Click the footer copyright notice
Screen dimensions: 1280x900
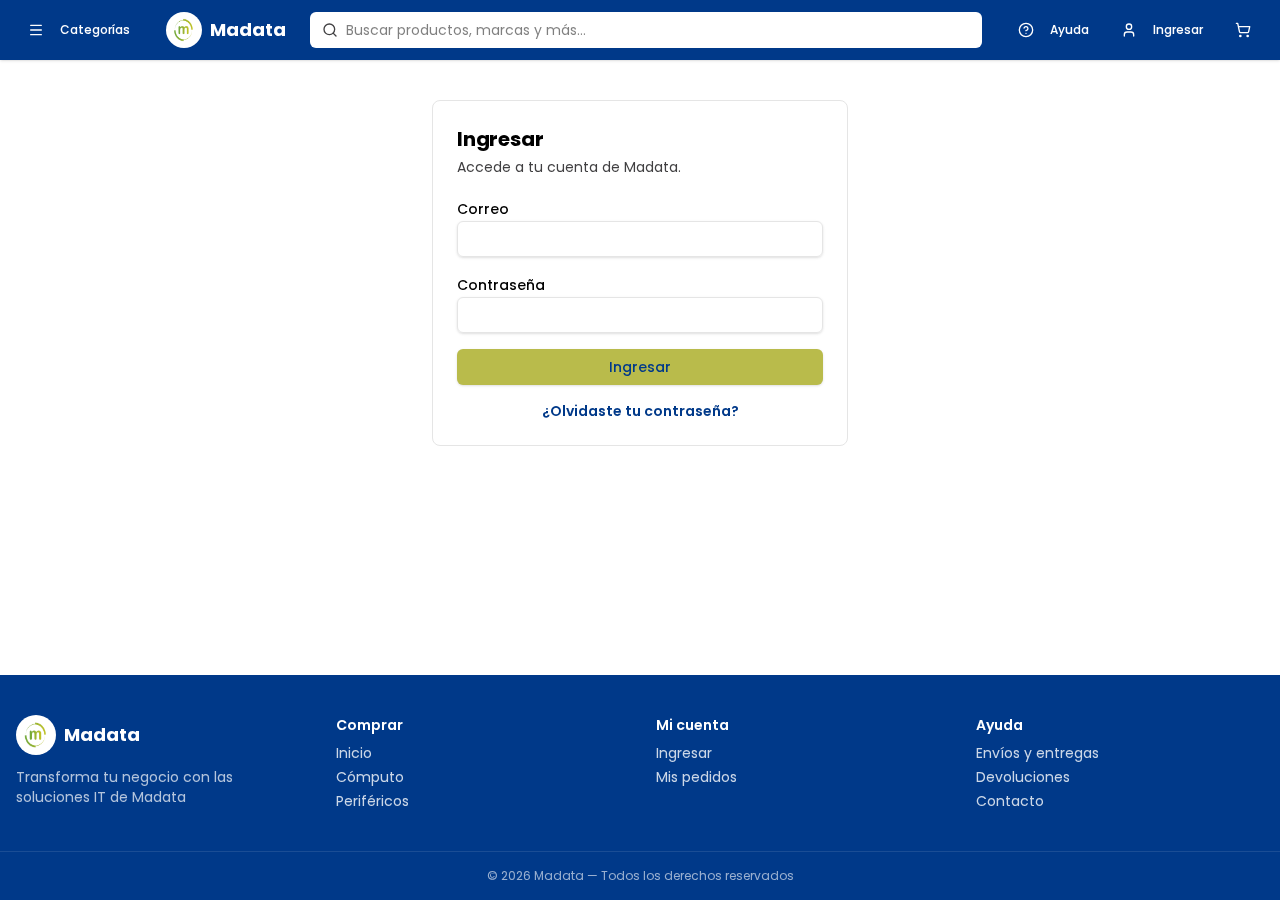(640, 876)
